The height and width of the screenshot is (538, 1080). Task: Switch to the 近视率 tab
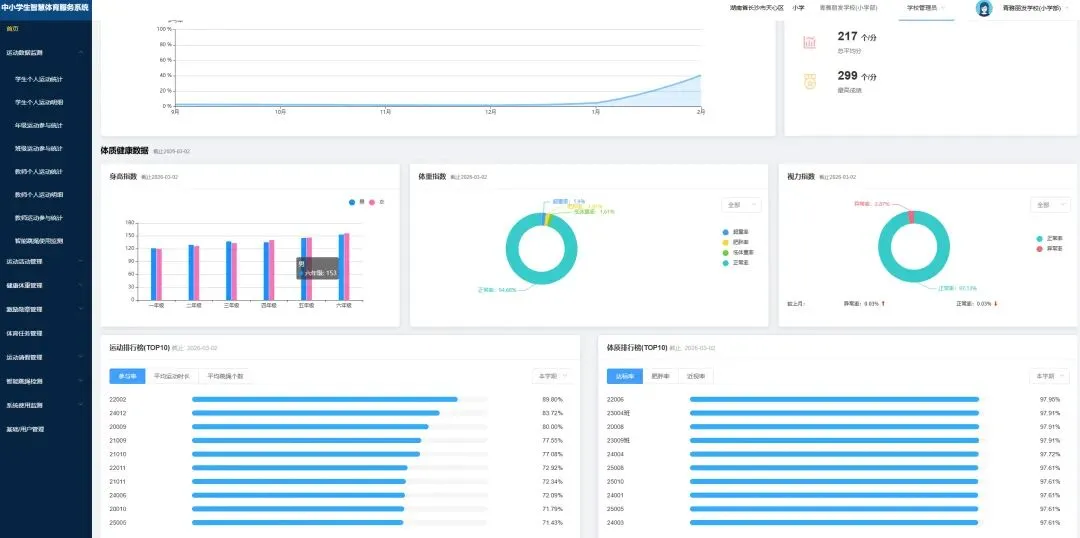tap(696, 376)
